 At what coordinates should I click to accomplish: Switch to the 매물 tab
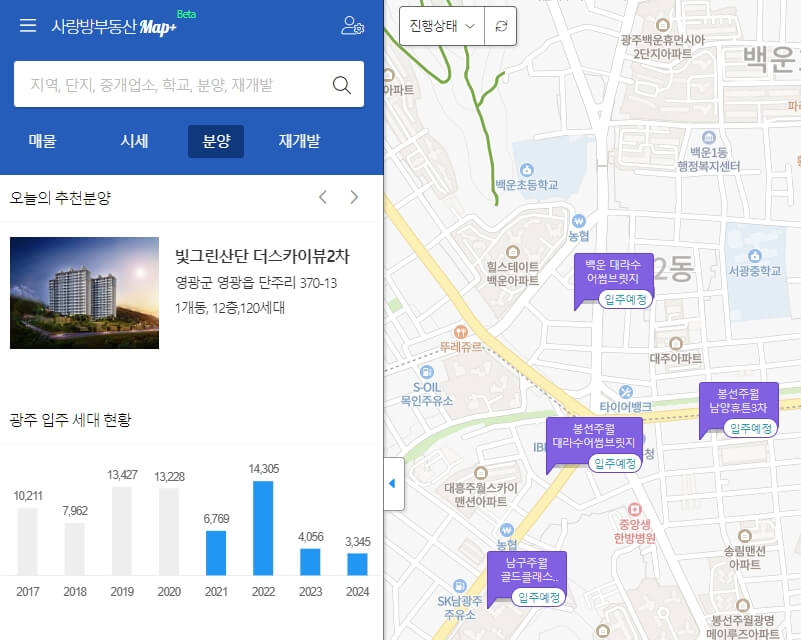tap(42, 141)
